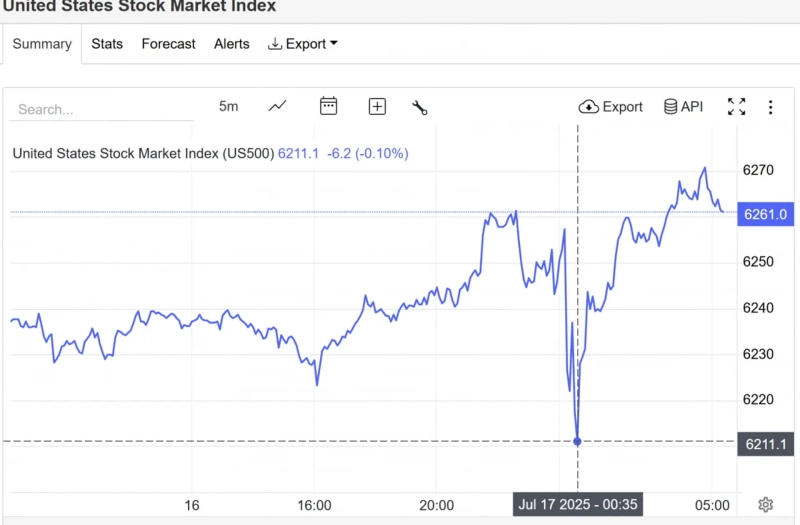Viewport: 800px width, 525px height.
Task: Open the API data access option
Action: click(684, 106)
